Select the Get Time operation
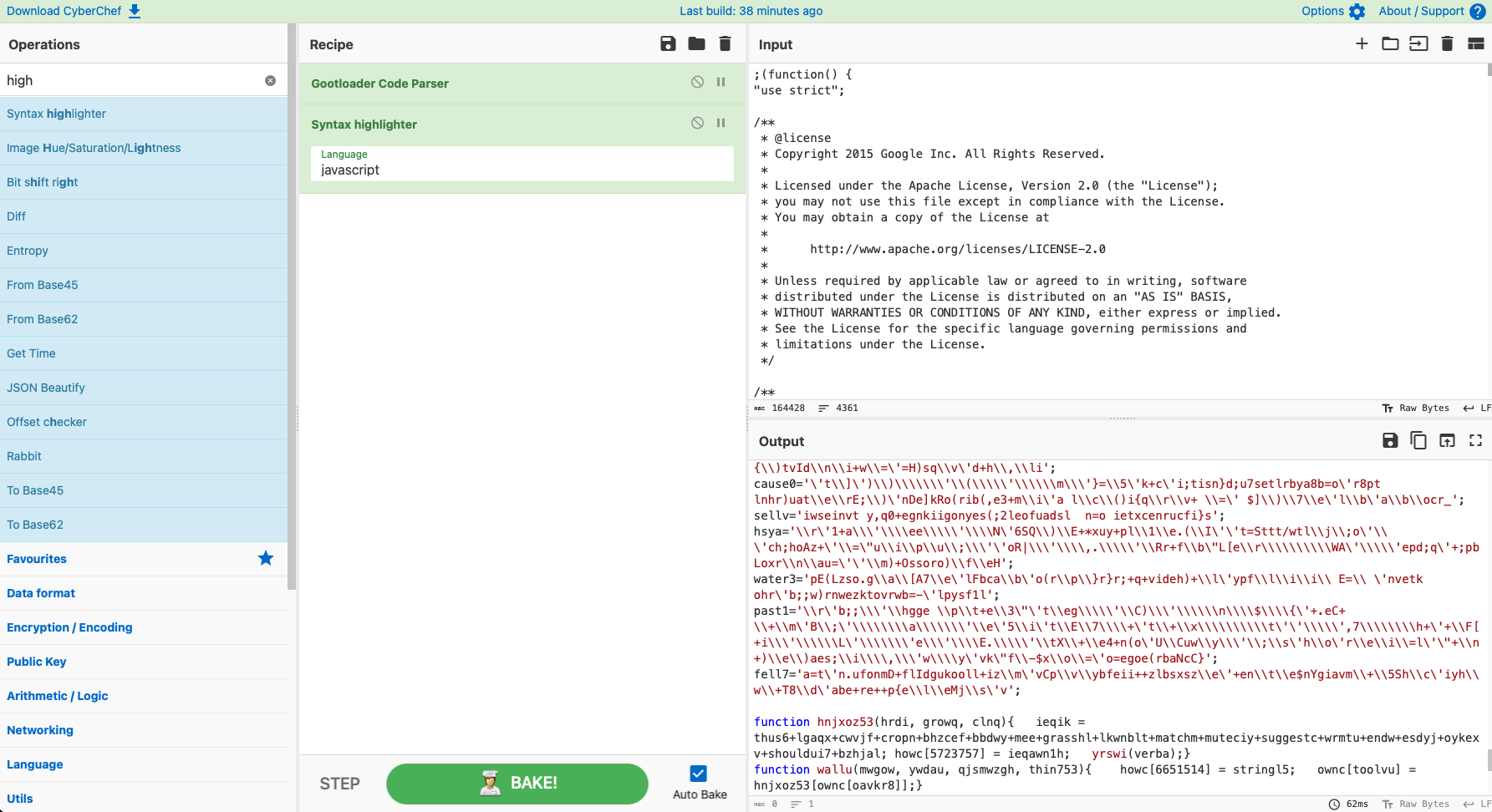The image size is (1492, 812). click(x=144, y=353)
